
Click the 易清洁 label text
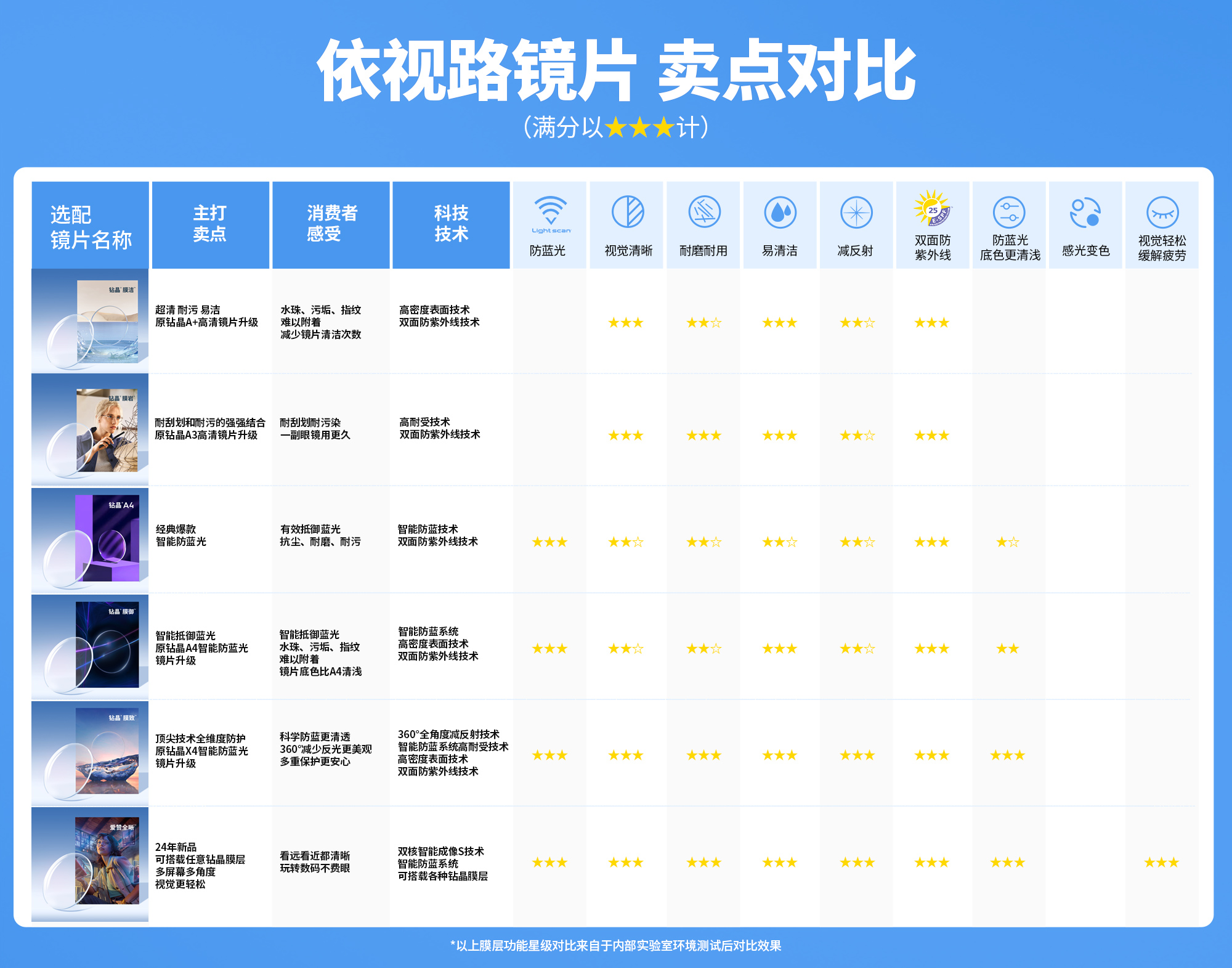point(780,251)
